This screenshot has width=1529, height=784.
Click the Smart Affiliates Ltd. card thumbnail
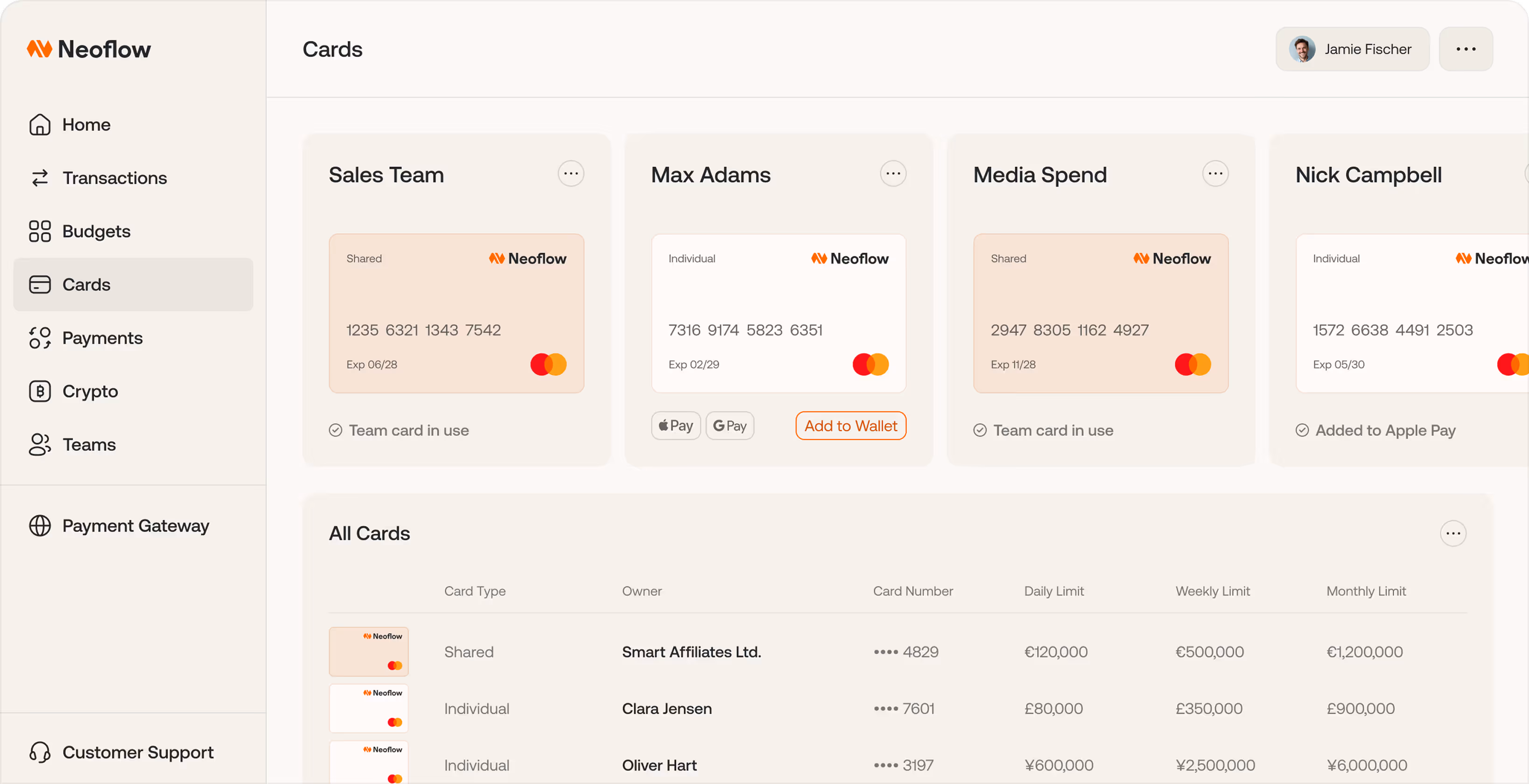[x=369, y=651]
